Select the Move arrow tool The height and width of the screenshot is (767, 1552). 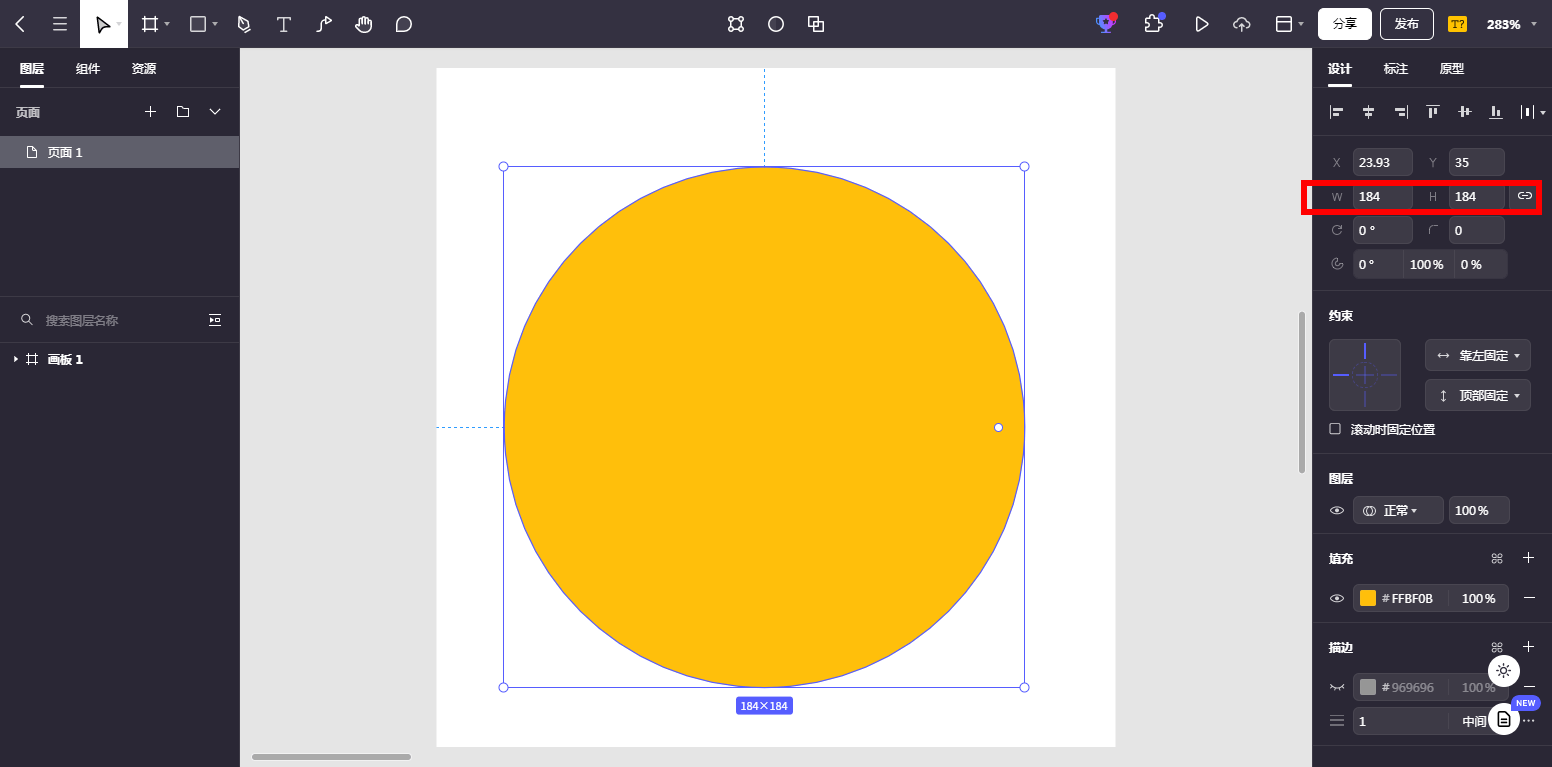102,24
